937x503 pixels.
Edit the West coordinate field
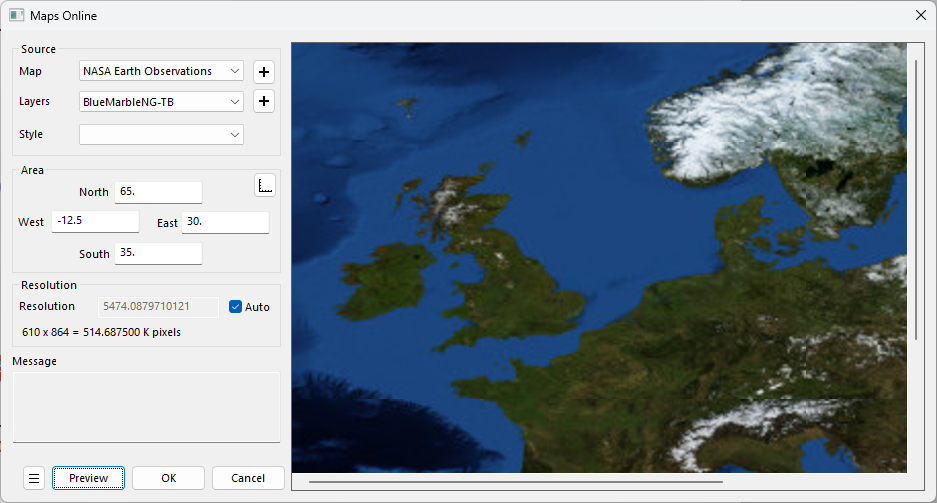96,221
